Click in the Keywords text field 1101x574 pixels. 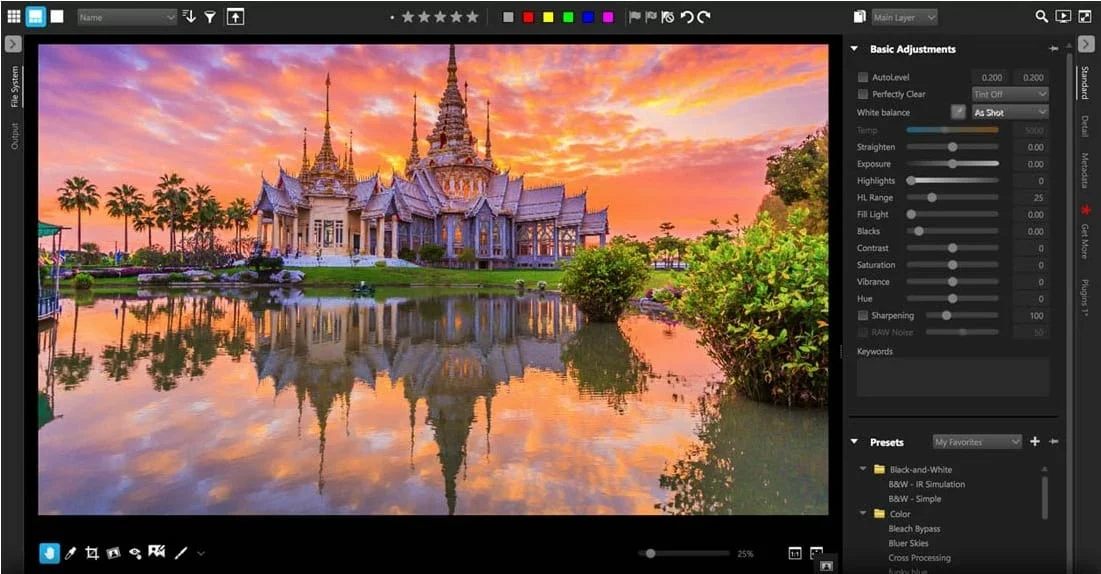952,377
